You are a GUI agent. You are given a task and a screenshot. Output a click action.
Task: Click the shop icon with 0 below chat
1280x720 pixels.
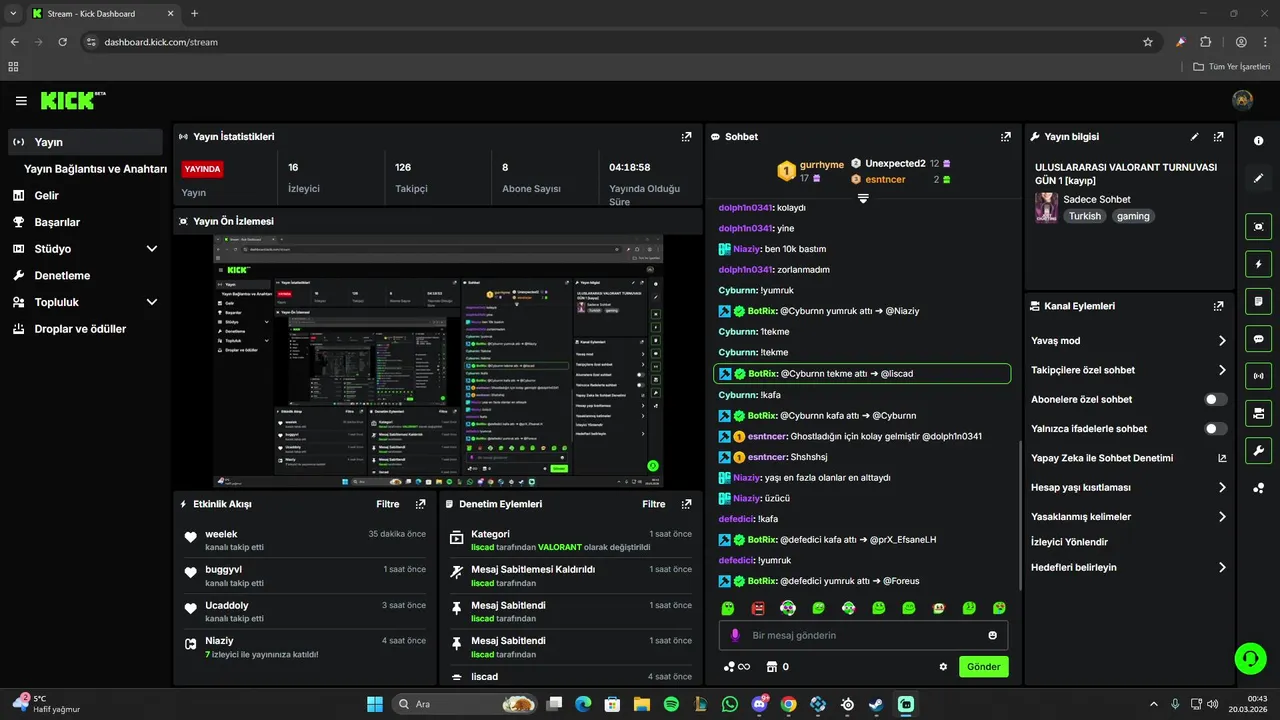[x=778, y=667]
